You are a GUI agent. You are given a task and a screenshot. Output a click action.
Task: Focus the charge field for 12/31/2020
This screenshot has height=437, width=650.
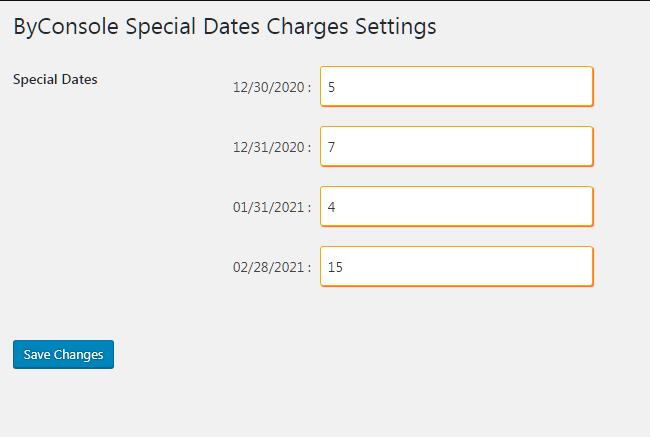pyautogui.click(x=457, y=147)
